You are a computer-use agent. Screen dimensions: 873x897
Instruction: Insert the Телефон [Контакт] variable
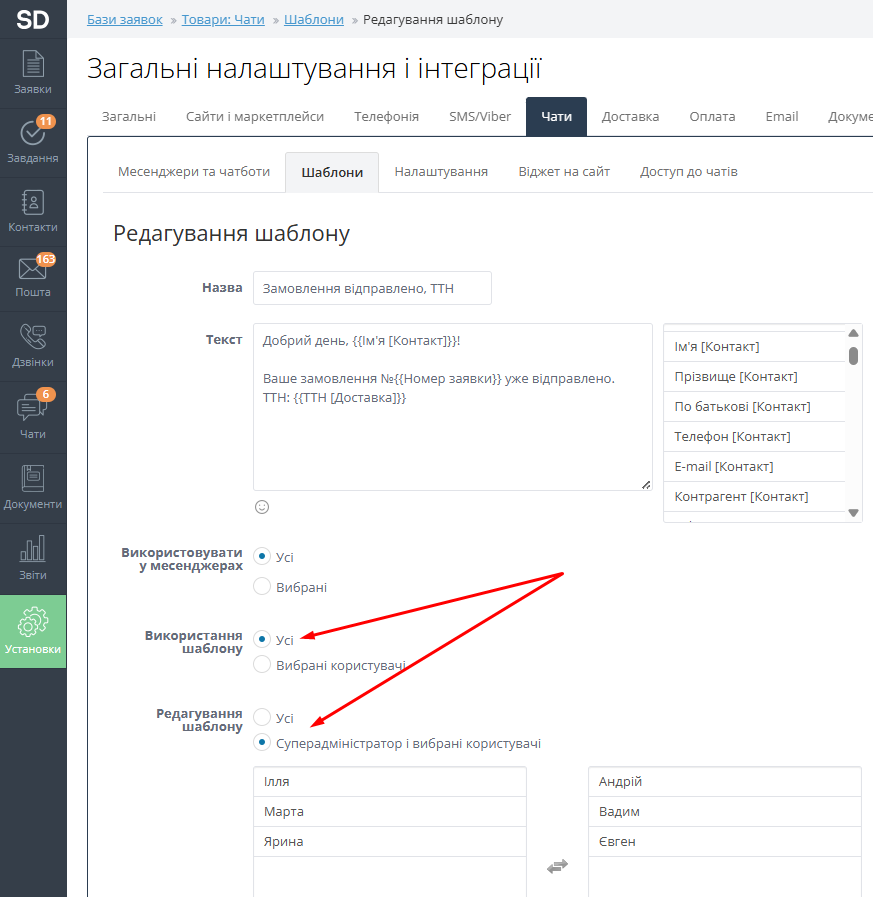coord(732,436)
